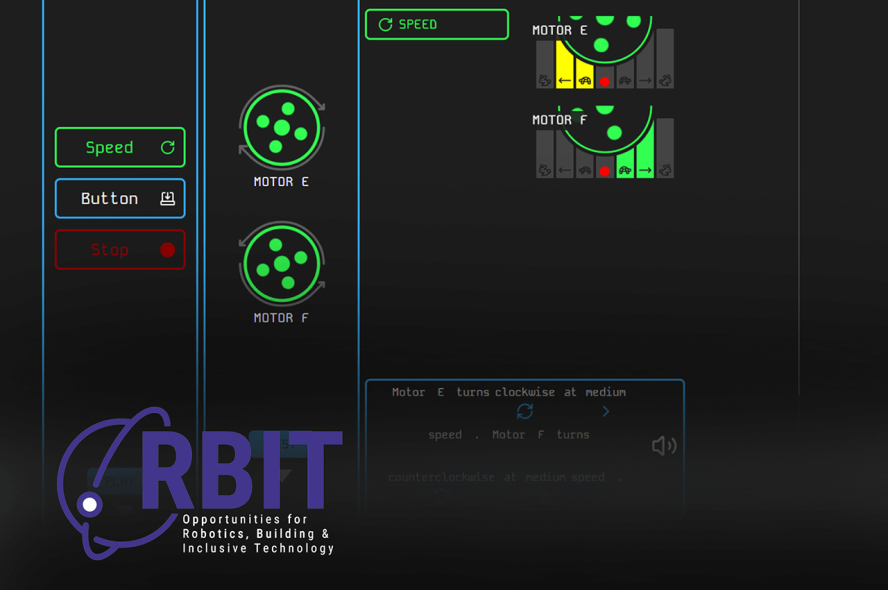Click the rabbit icon on Motor F speed bar
This screenshot has width=888, height=590.
[x=665, y=170]
